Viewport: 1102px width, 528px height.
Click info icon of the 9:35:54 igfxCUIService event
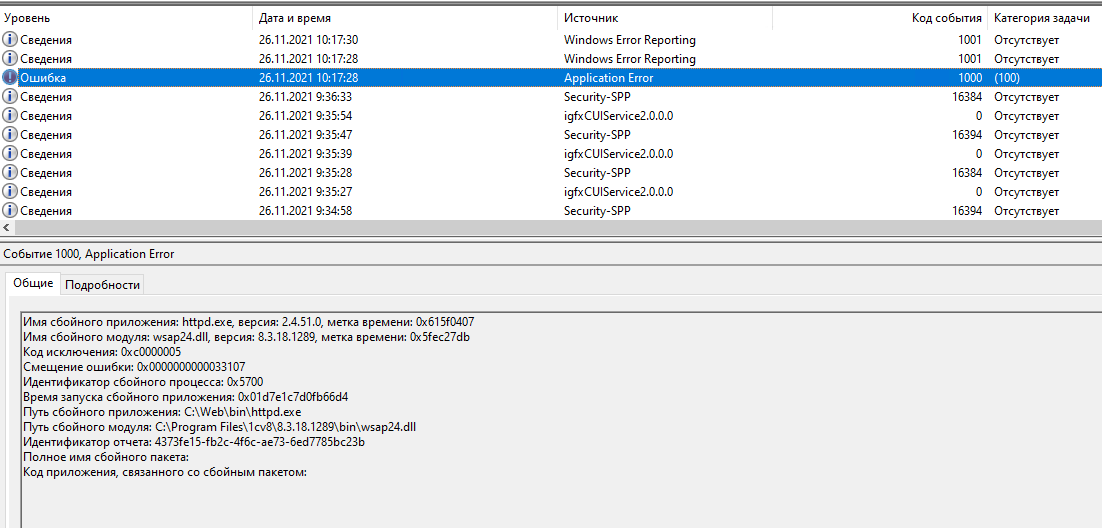pyautogui.click(x=10, y=116)
